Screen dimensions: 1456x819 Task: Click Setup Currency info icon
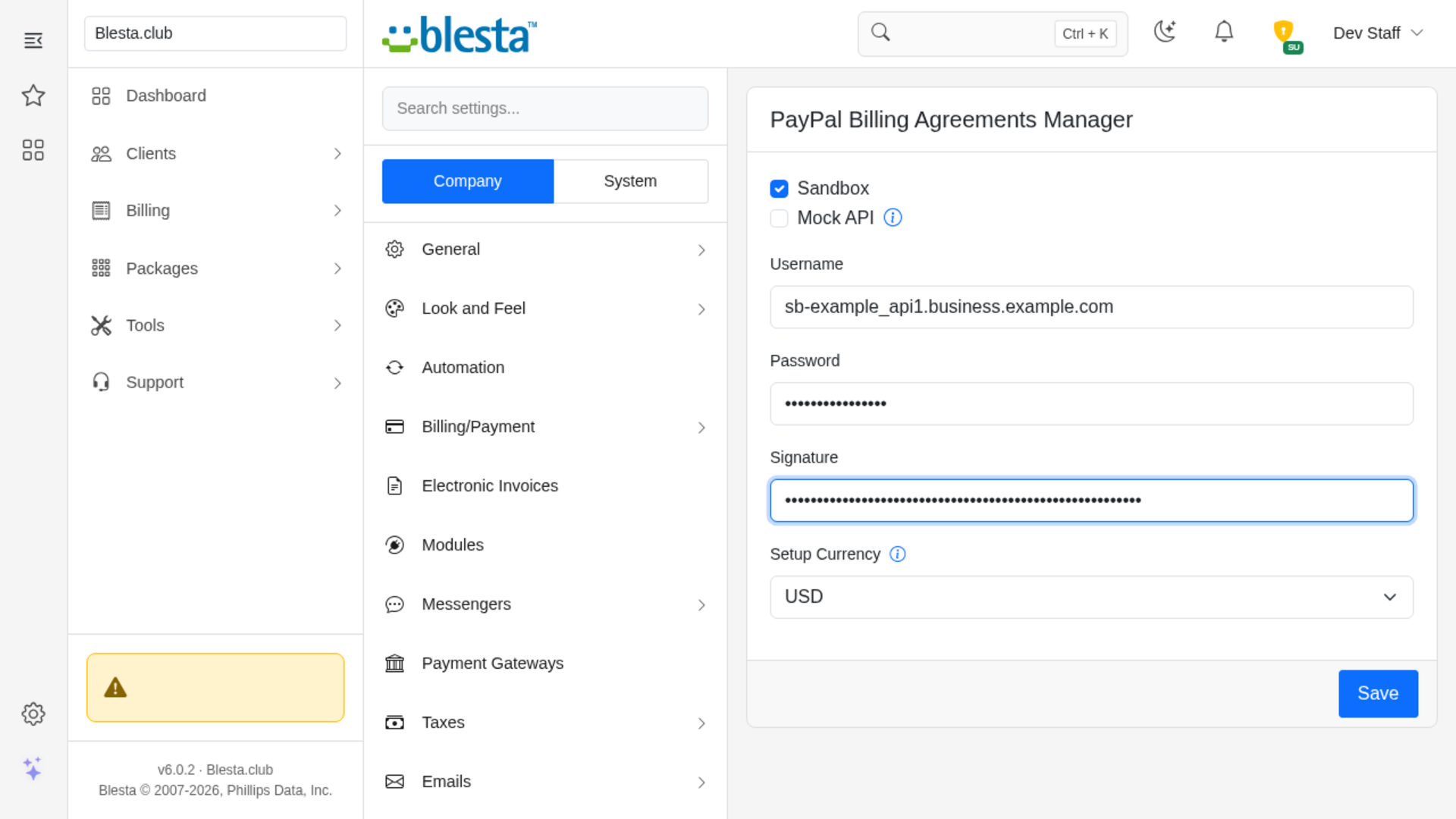click(x=898, y=554)
